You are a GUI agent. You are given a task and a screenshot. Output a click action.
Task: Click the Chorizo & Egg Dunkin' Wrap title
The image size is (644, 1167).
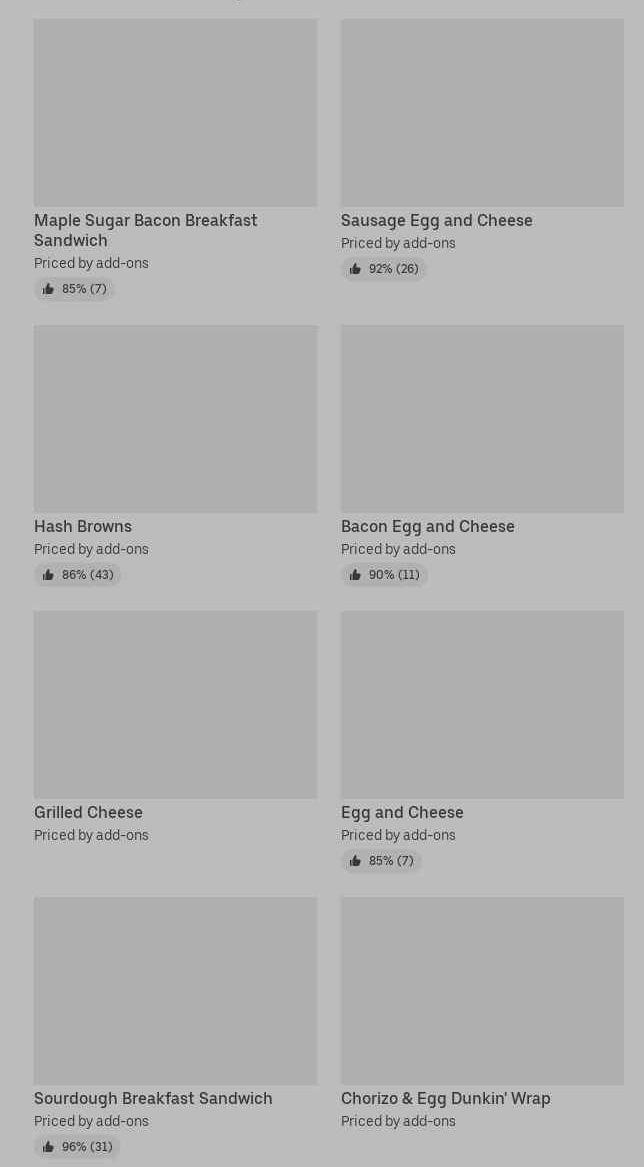pos(445,1098)
